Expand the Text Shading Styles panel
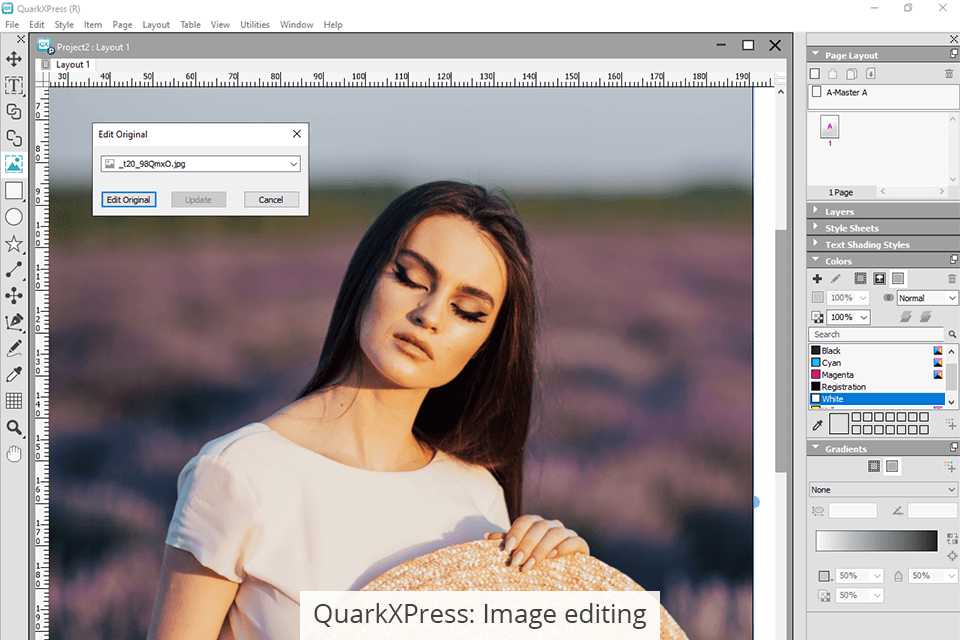 (816, 244)
